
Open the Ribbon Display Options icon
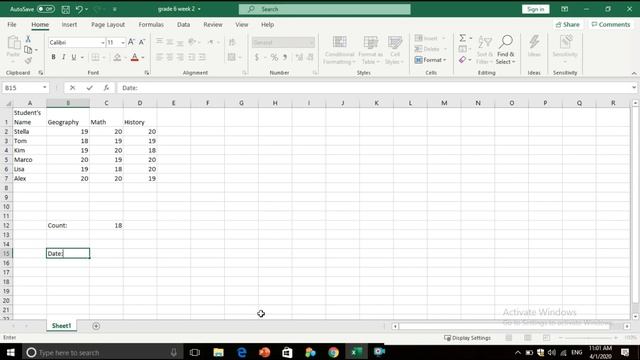[x=564, y=9]
